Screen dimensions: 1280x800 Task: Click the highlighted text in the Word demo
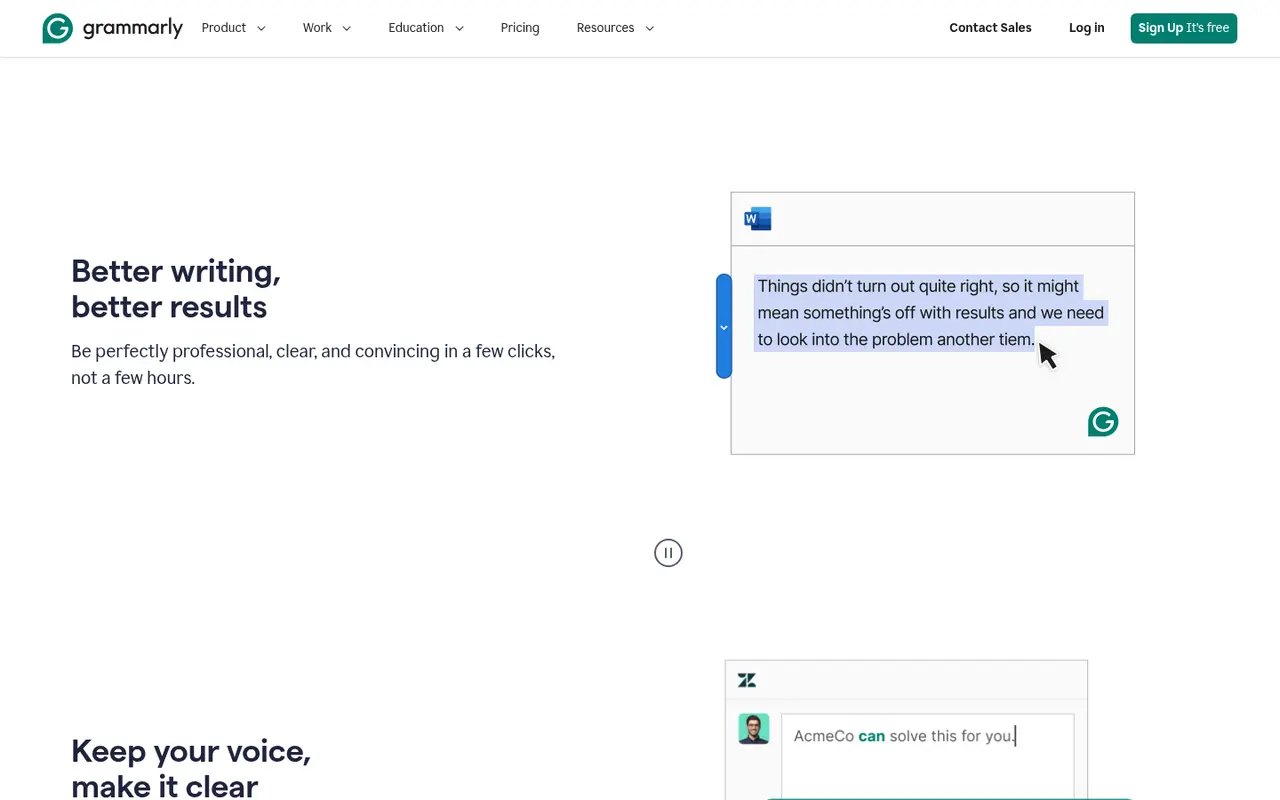(x=930, y=313)
